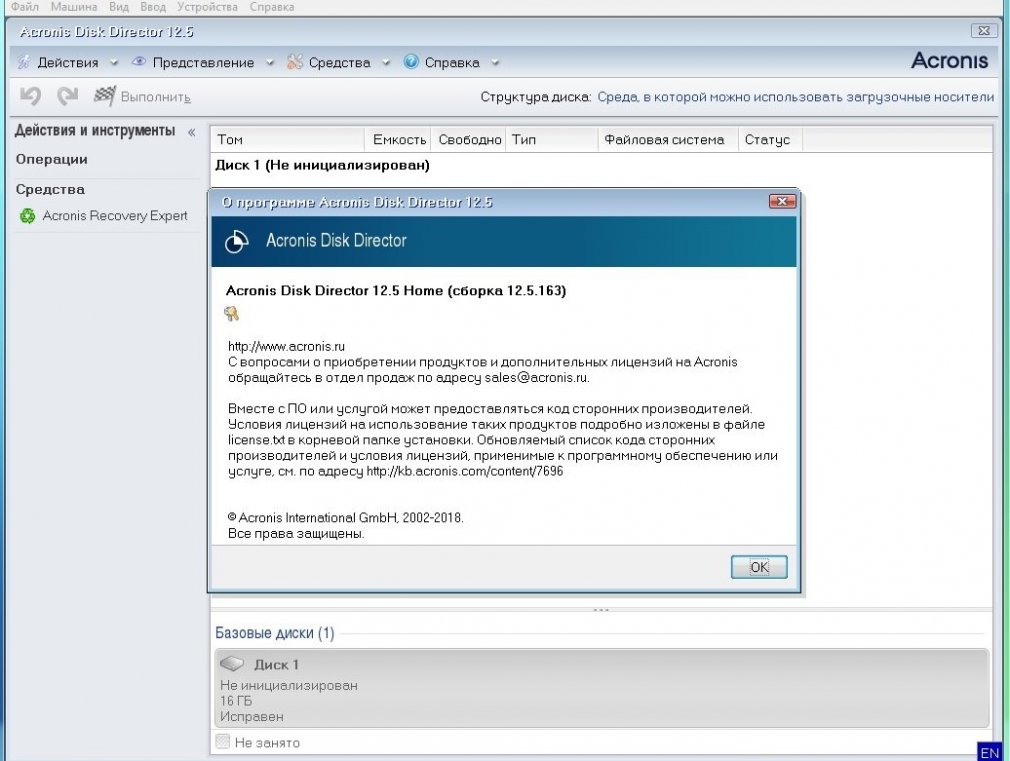Image resolution: width=1010 pixels, height=761 pixels.
Task: Click the kb.acronis.com/content/7696 address text
Action: tap(464, 471)
